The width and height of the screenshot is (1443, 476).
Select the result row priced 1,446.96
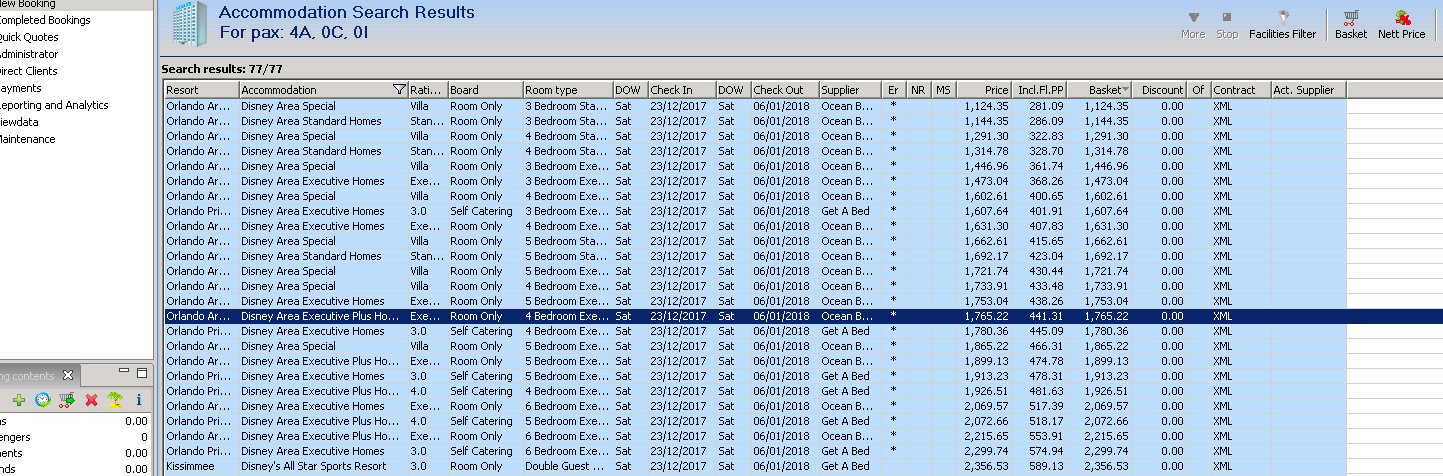click(x=755, y=166)
